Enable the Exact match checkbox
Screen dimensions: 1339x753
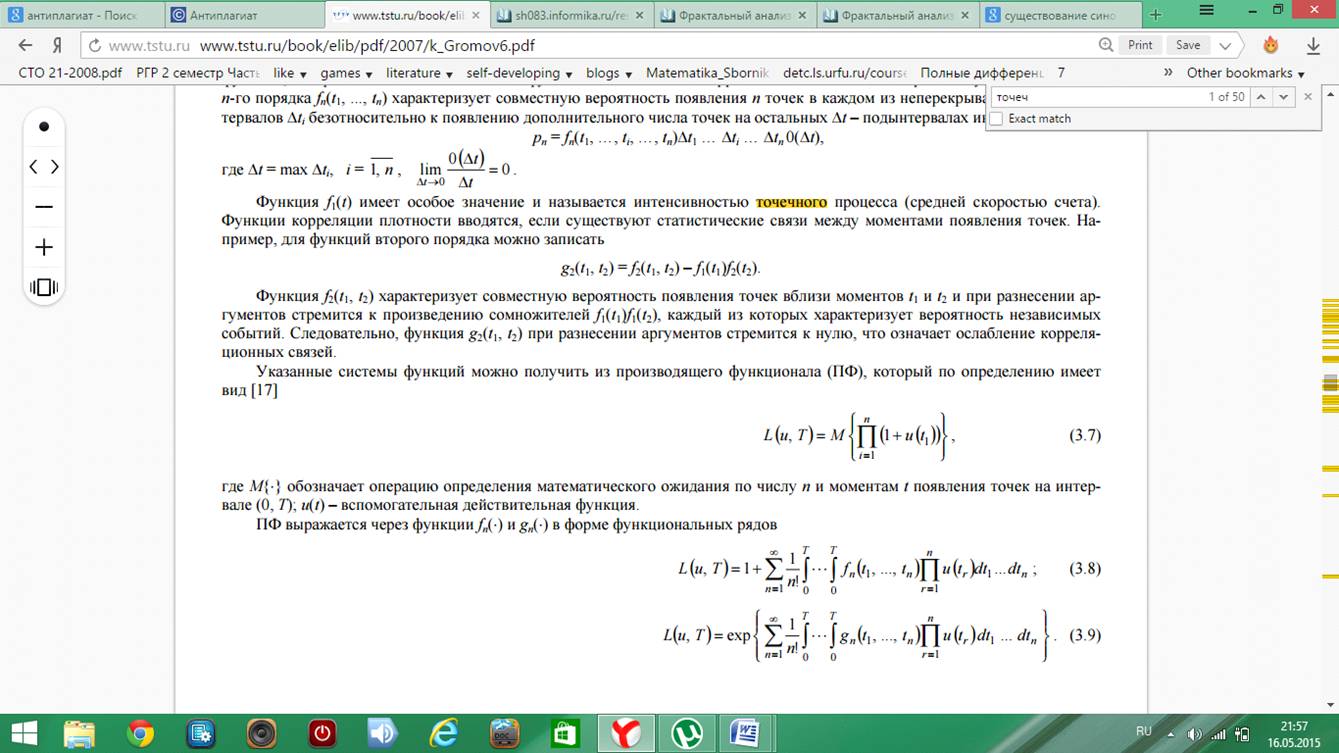996,119
